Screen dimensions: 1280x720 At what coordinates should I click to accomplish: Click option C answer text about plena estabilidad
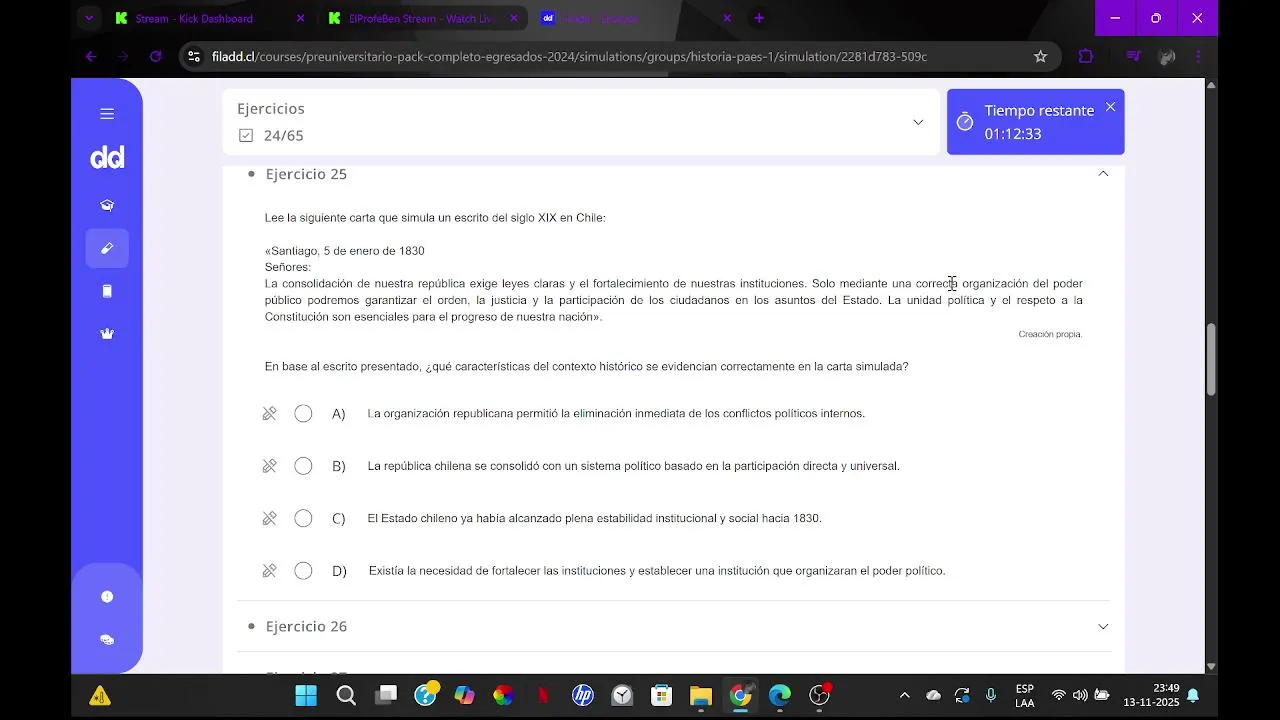tap(595, 518)
